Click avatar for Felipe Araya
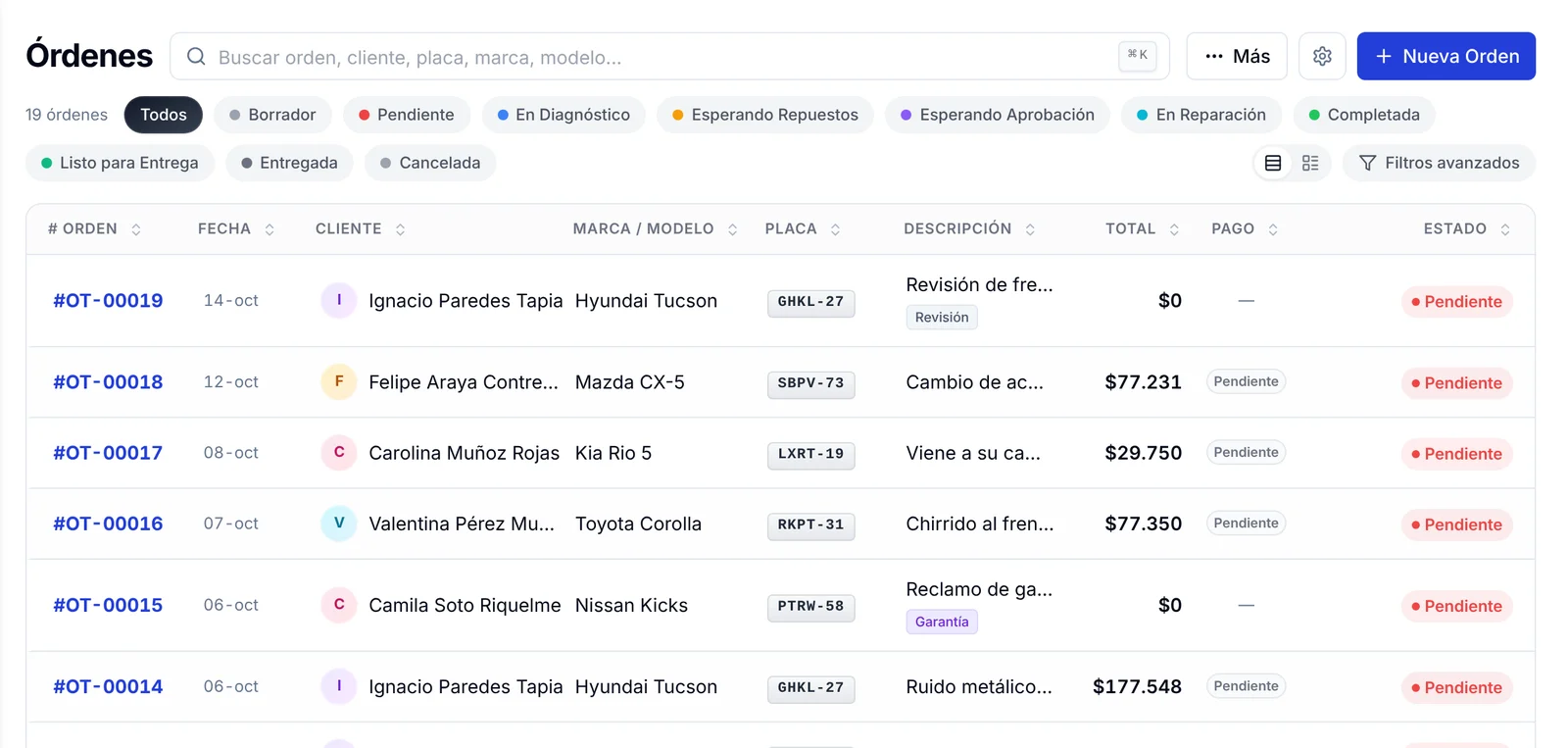 coord(339,381)
